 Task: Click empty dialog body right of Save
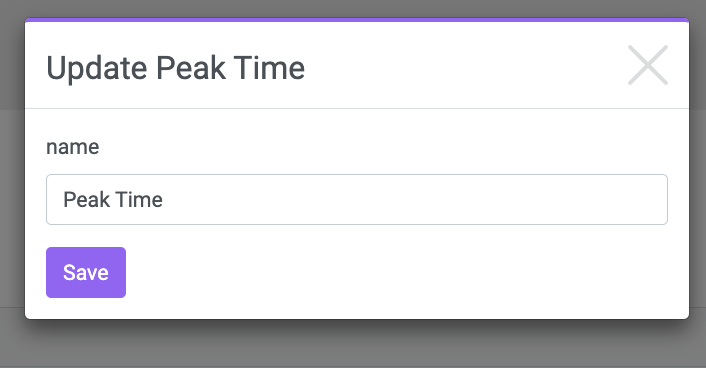tap(405, 272)
